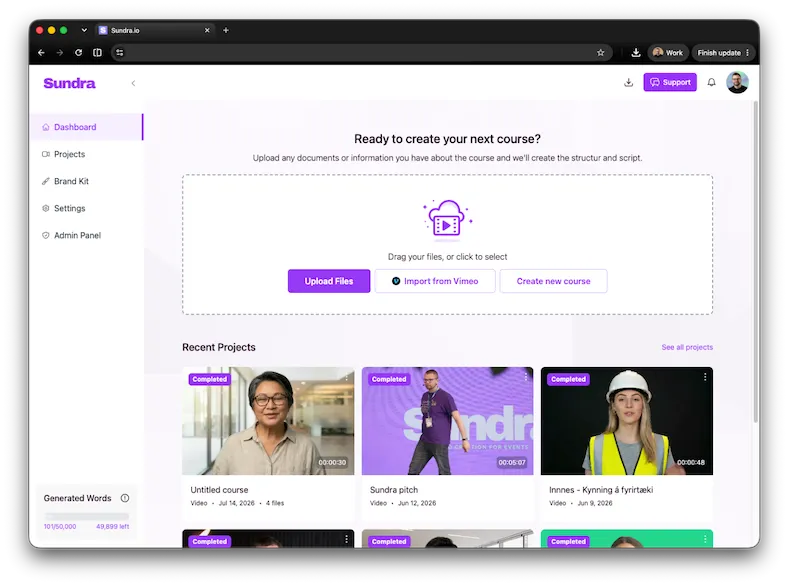The height and width of the screenshot is (586, 800).
Task: Reload the page with refresh icon
Action: click(x=78, y=53)
